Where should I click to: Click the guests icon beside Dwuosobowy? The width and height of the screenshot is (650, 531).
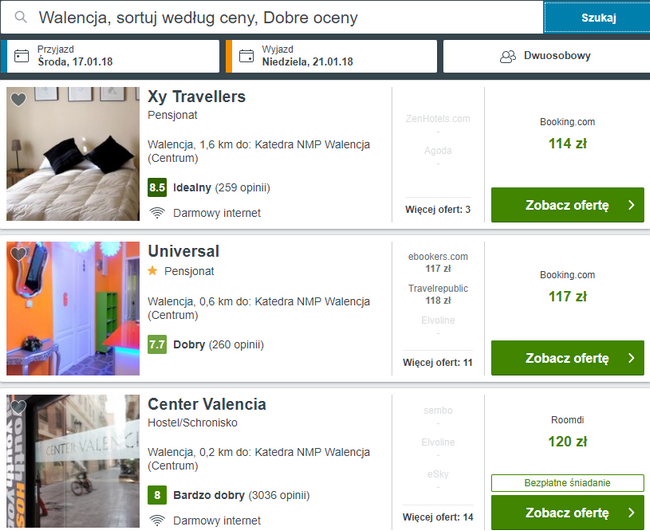[508, 56]
